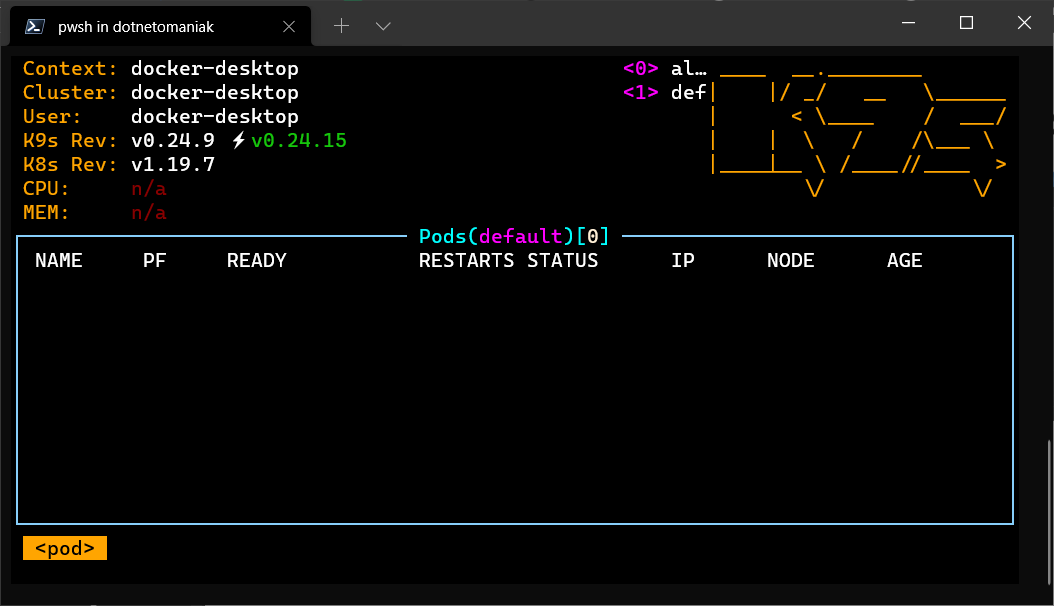Click the PF column header
This screenshot has width=1054, height=606.
point(155,261)
